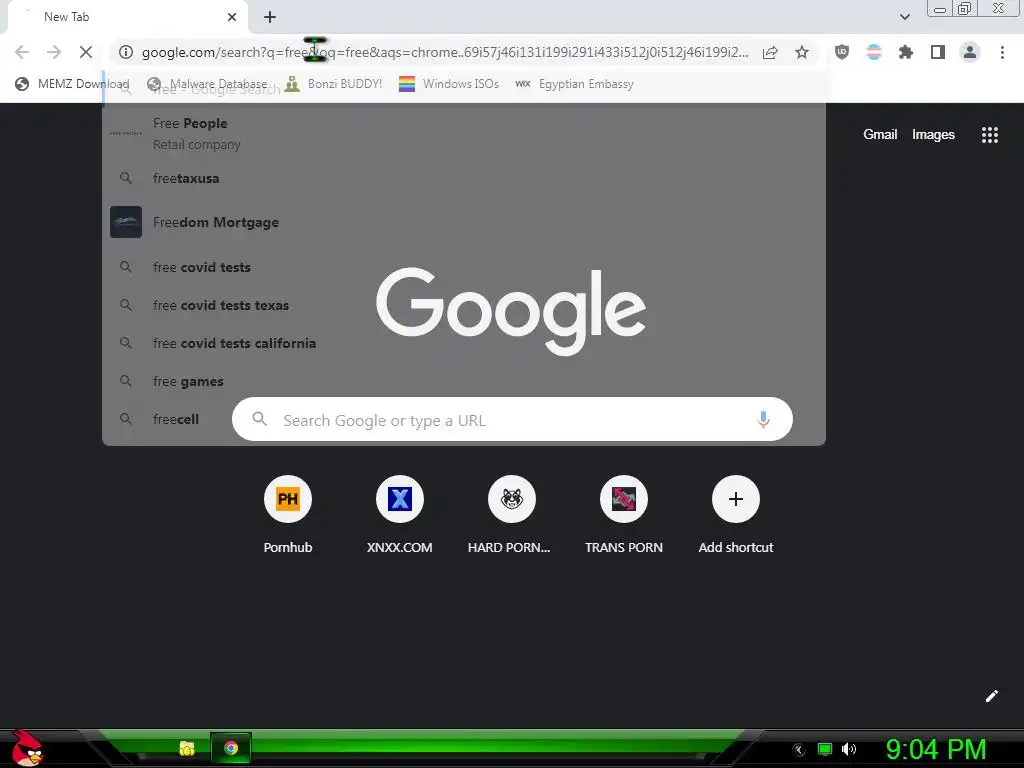Click the address bar URL field
The image size is (1024, 768).
444,52
